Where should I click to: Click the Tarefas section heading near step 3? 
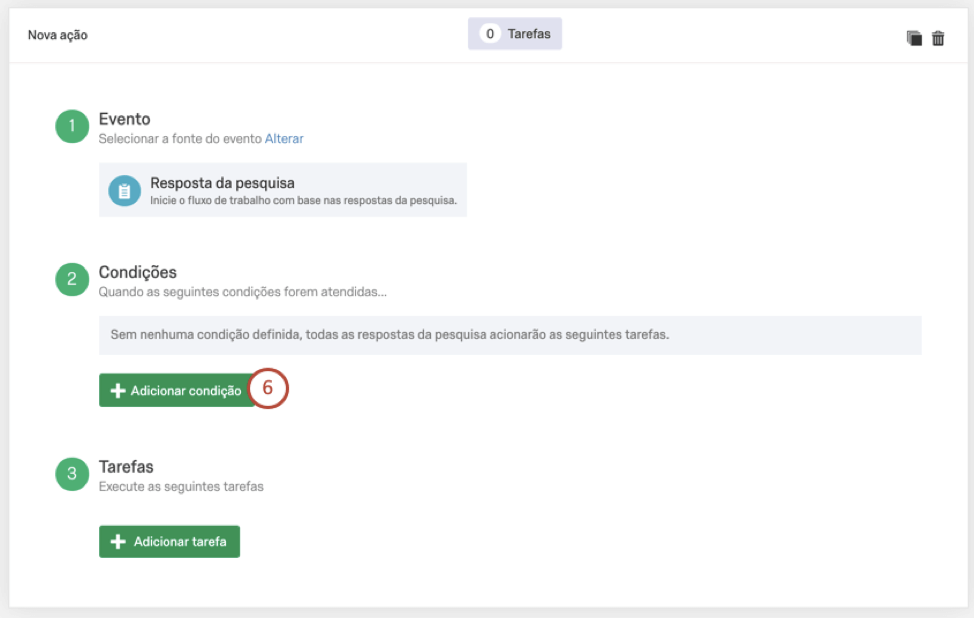tap(126, 467)
